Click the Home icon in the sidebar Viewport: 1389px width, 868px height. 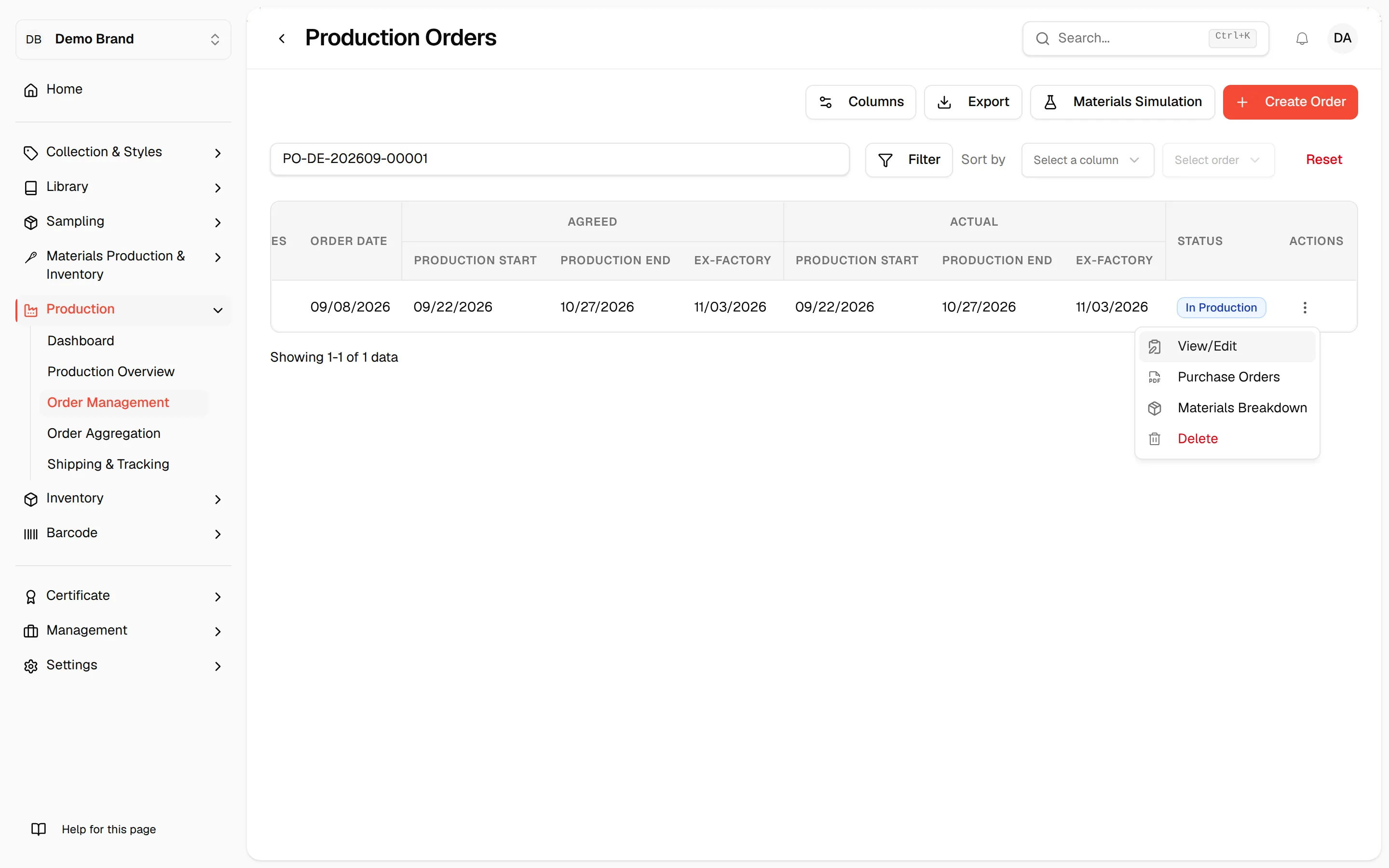click(31, 90)
